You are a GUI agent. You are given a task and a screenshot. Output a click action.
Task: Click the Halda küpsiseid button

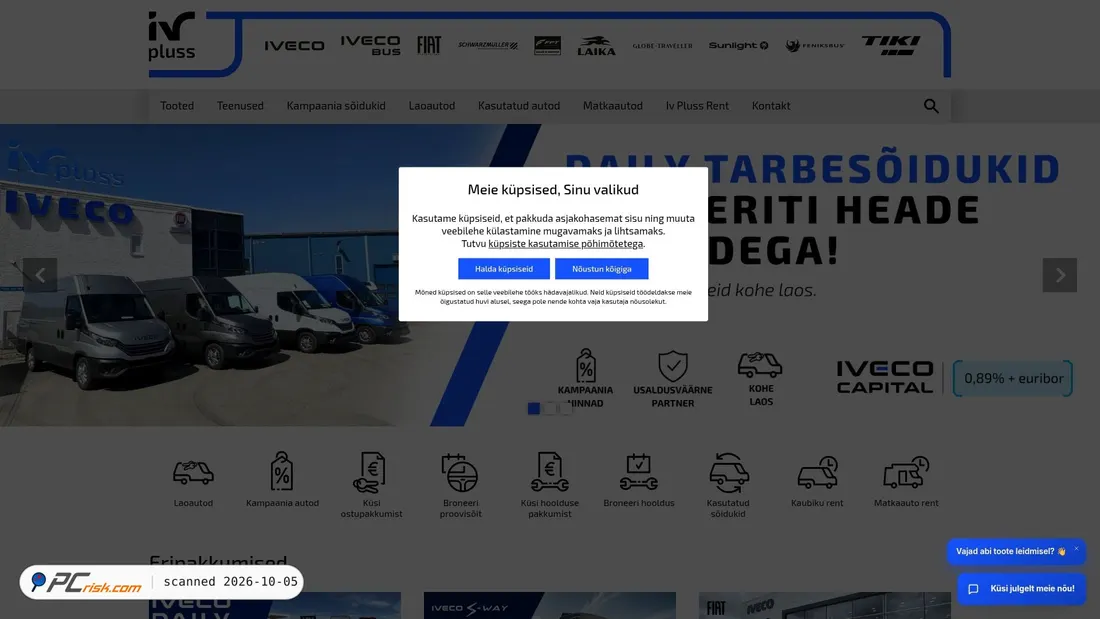(x=504, y=269)
